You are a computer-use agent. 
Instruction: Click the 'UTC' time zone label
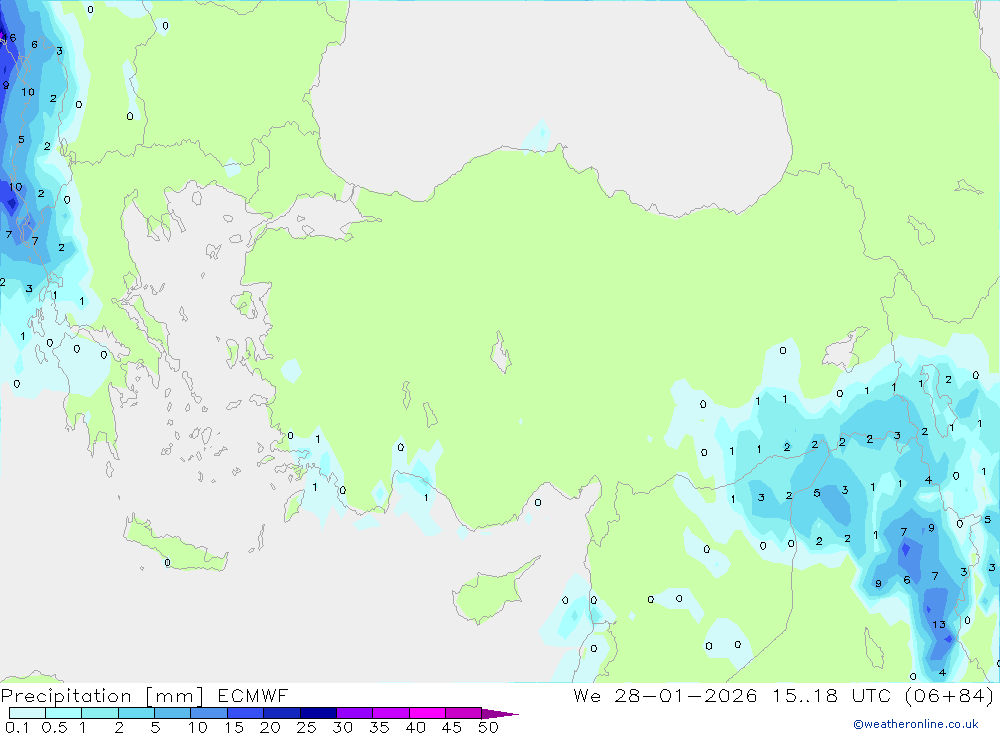click(871, 695)
